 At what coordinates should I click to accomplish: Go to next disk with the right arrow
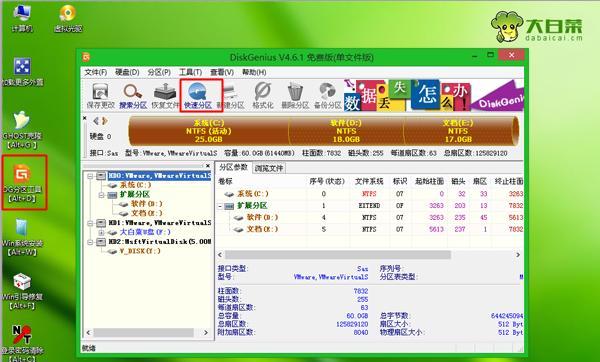[104, 121]
